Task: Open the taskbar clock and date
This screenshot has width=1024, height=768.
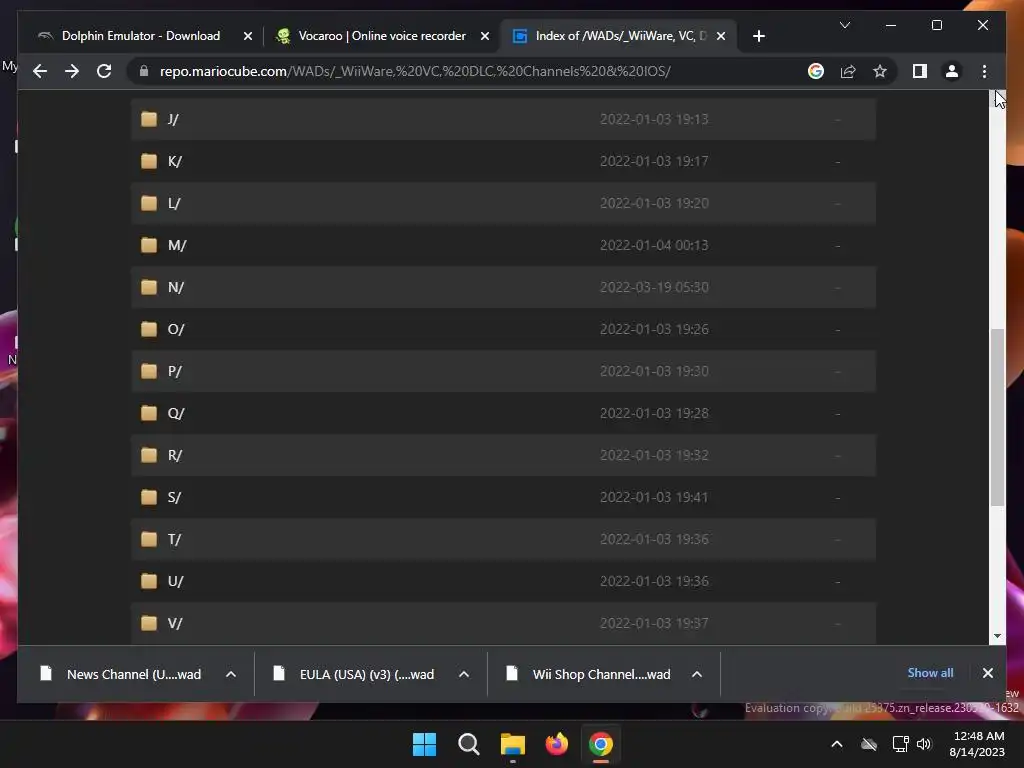Action: 978,744
